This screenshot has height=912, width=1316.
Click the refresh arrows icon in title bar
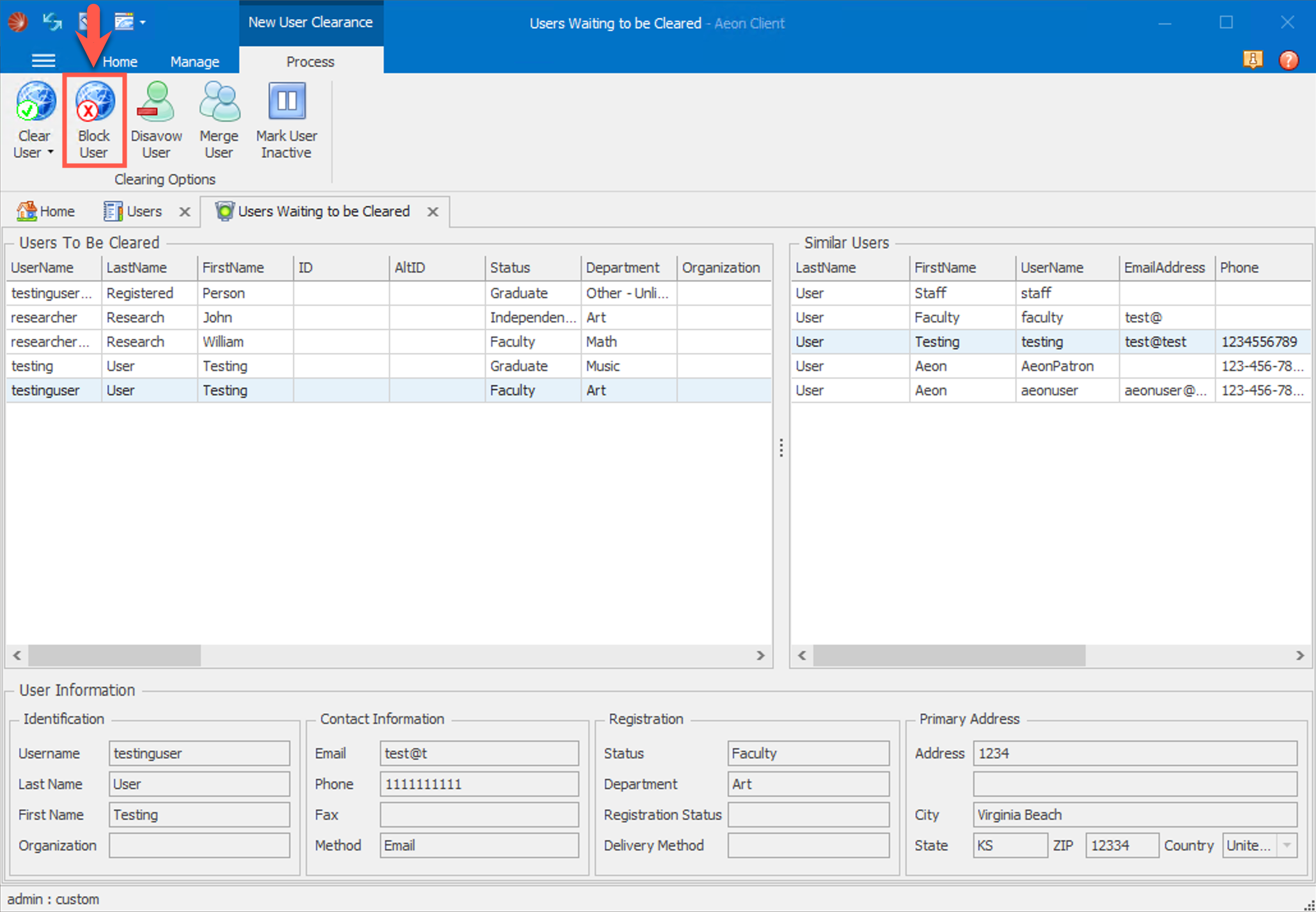(x=52, y=22)
